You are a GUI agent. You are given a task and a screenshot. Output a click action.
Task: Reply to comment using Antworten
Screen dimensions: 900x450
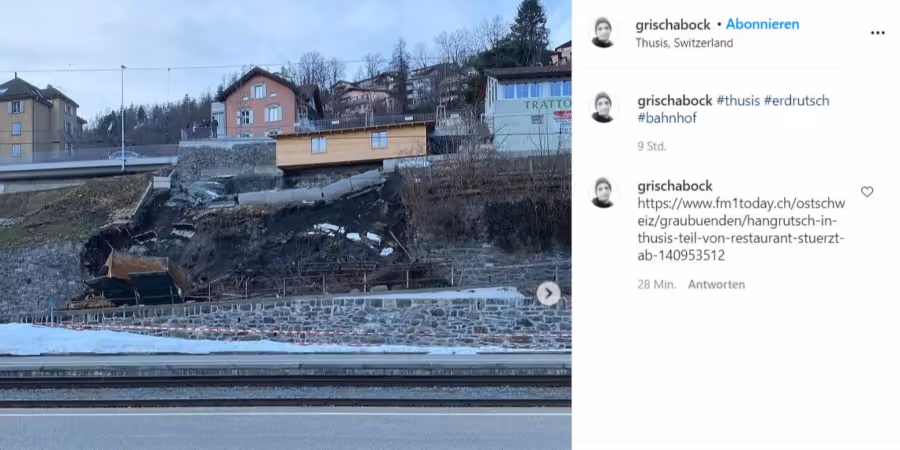click(x=716, y=285)
